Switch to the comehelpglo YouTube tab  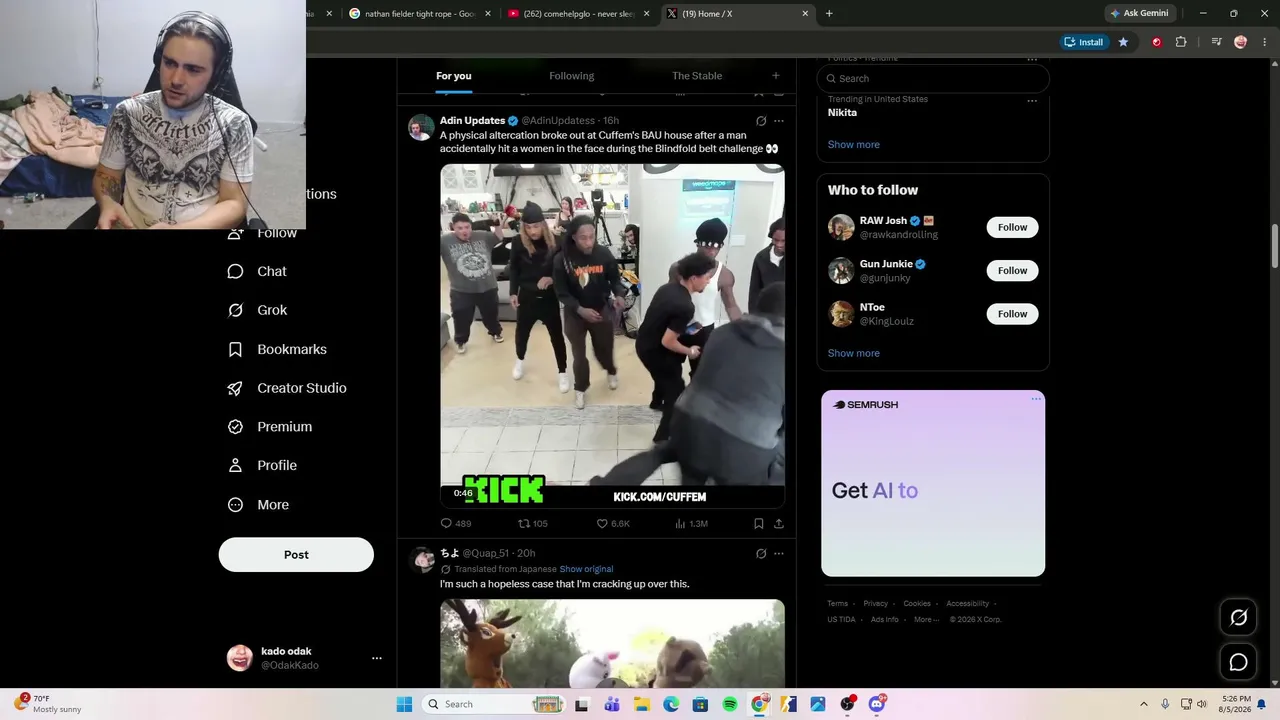580,13
